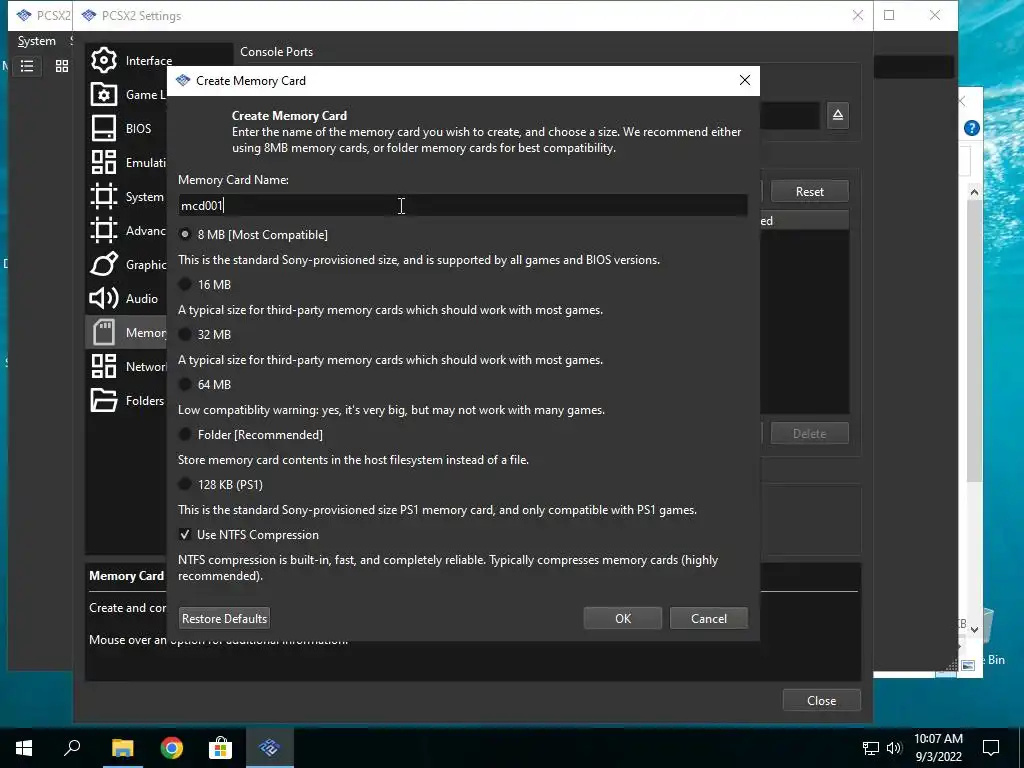Open Microsoft Store from the taskbar
The image size is (1024, 768).
point(221,748)
